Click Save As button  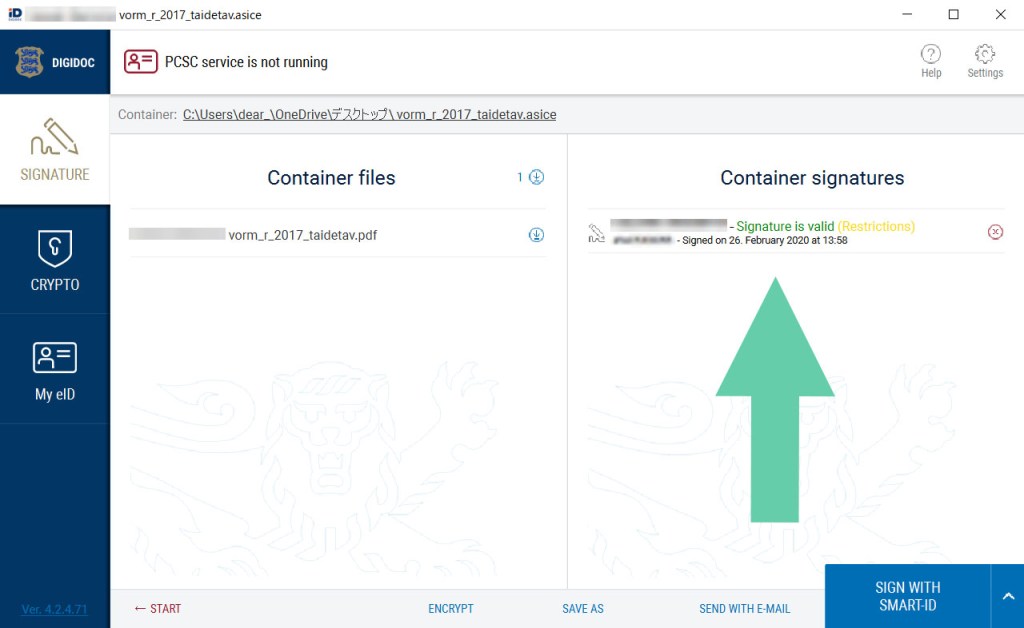point(583,608)
